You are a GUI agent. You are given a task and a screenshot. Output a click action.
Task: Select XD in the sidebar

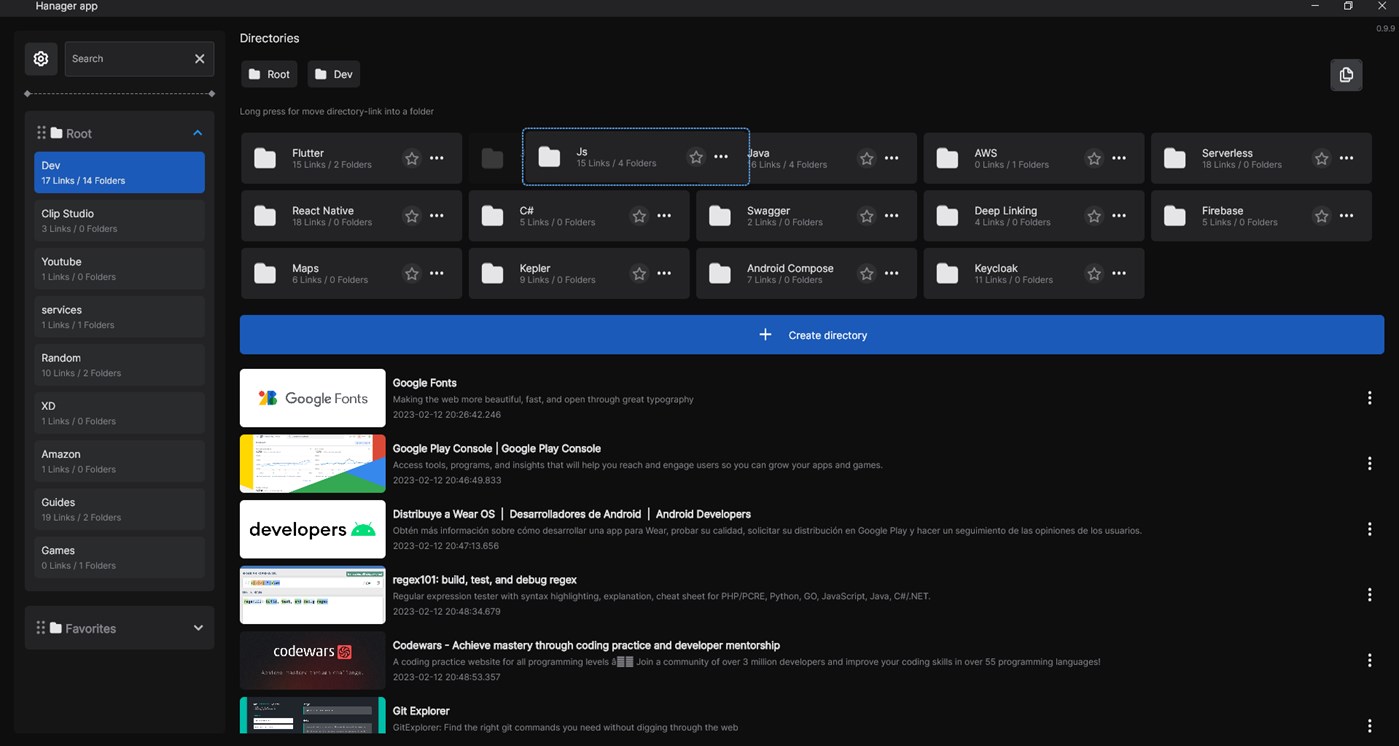click(x=119, y=413)
